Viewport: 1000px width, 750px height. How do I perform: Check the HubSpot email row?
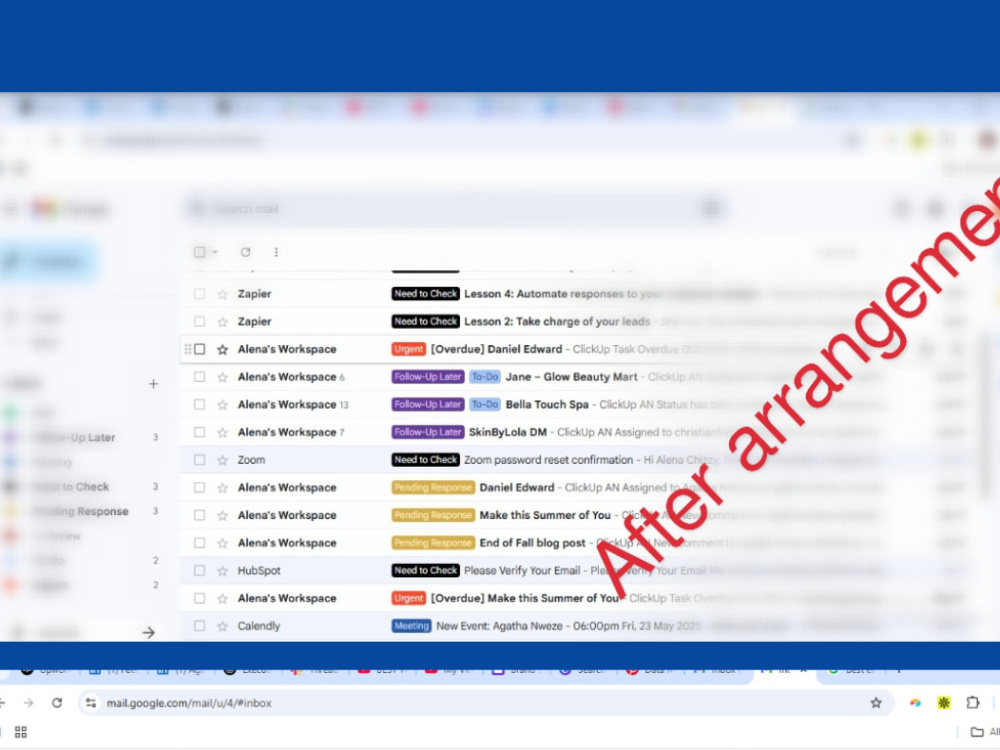pos(200,571)
